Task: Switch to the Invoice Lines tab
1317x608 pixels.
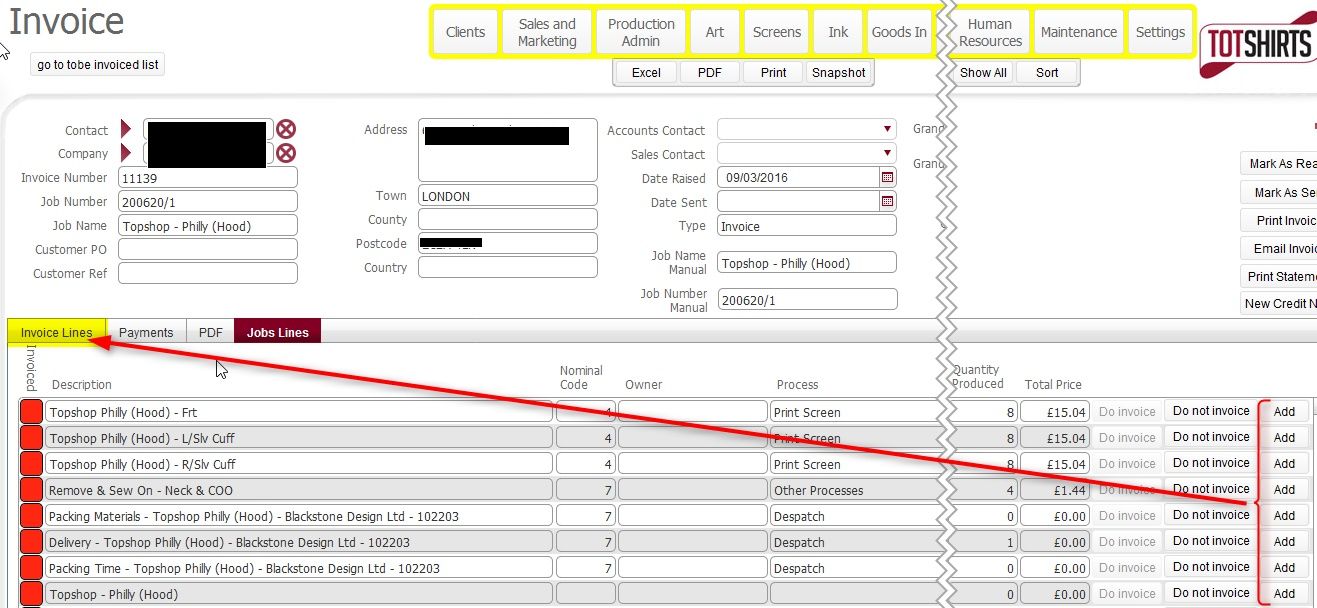Action: click(x=56, y=333)
